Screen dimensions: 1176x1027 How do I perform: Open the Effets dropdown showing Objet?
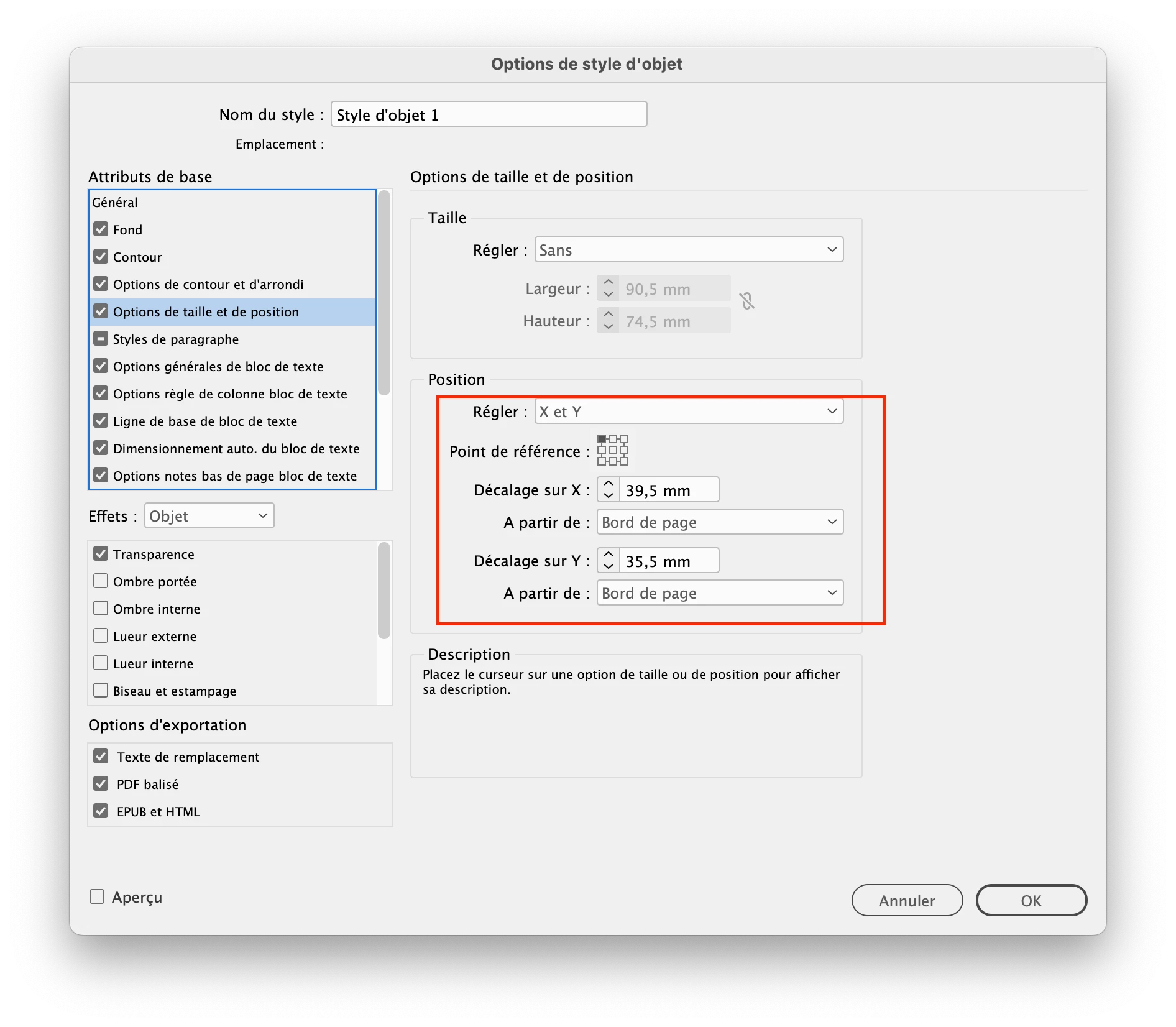pyautogui.click(x=209, y=516)
